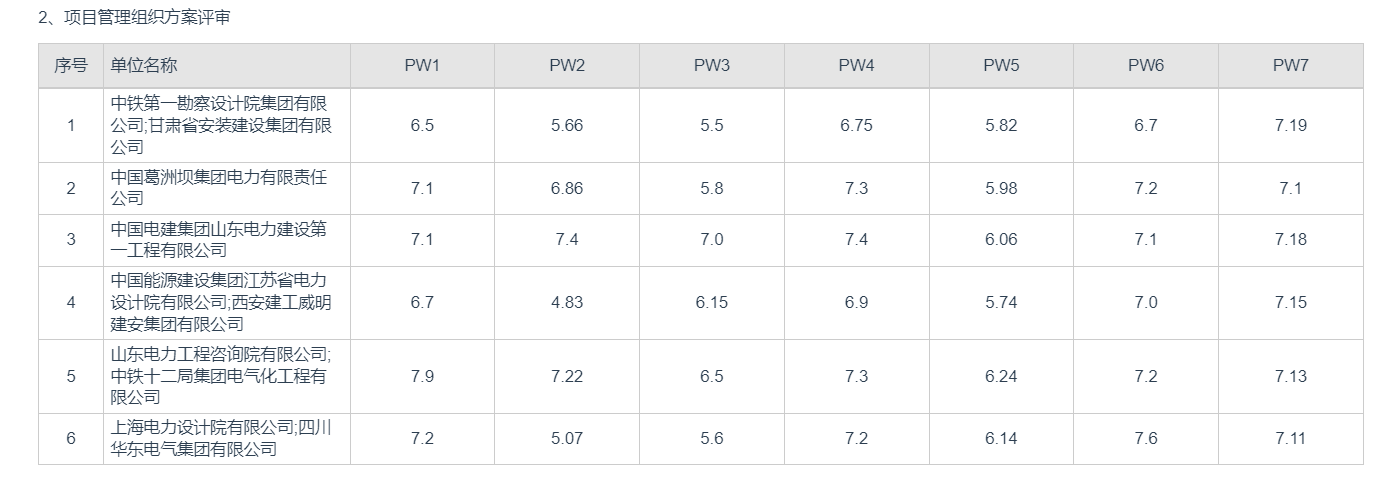This screenshot has width=1400, height=480.
Task: Click the 单位名称 column header
Action: [x=144, y=66]
